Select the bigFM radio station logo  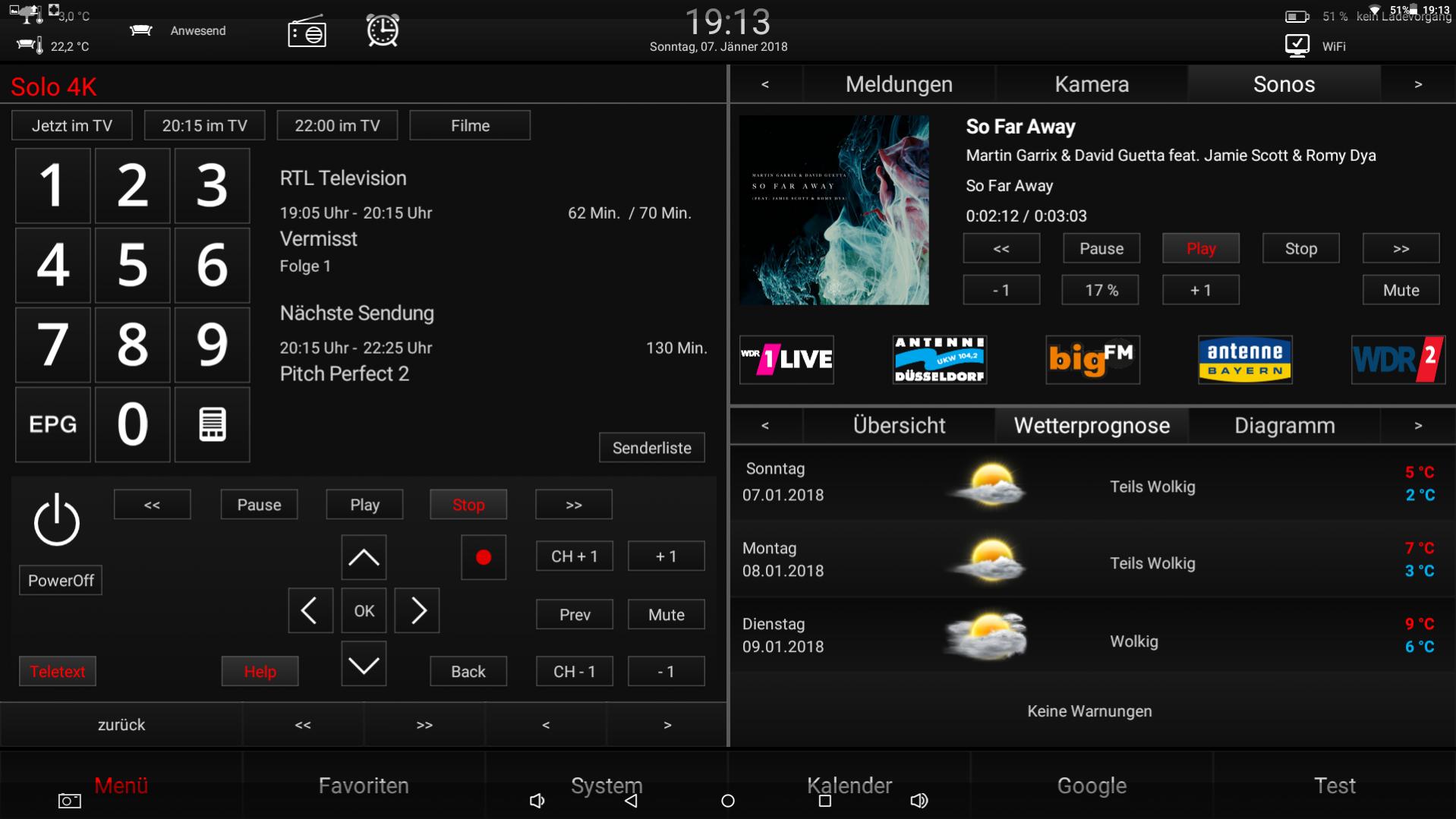pyautogui.click(x=1092, y=360)
